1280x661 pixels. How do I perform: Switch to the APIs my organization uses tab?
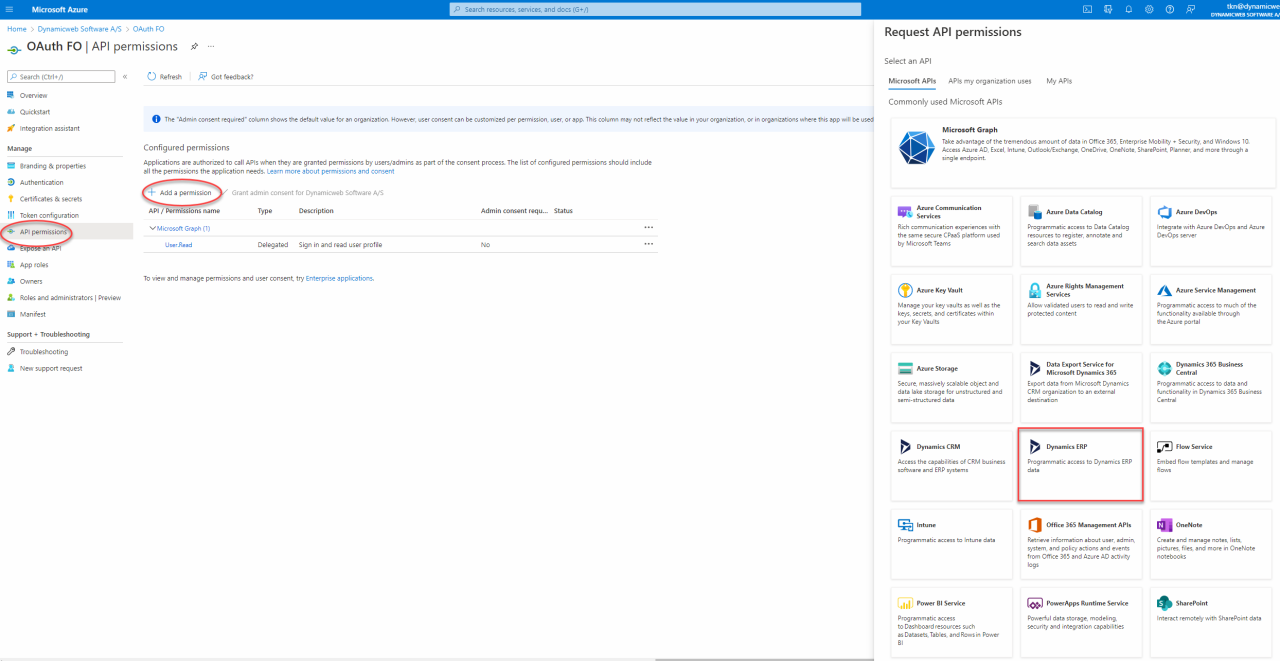click(x=989, y=81)
